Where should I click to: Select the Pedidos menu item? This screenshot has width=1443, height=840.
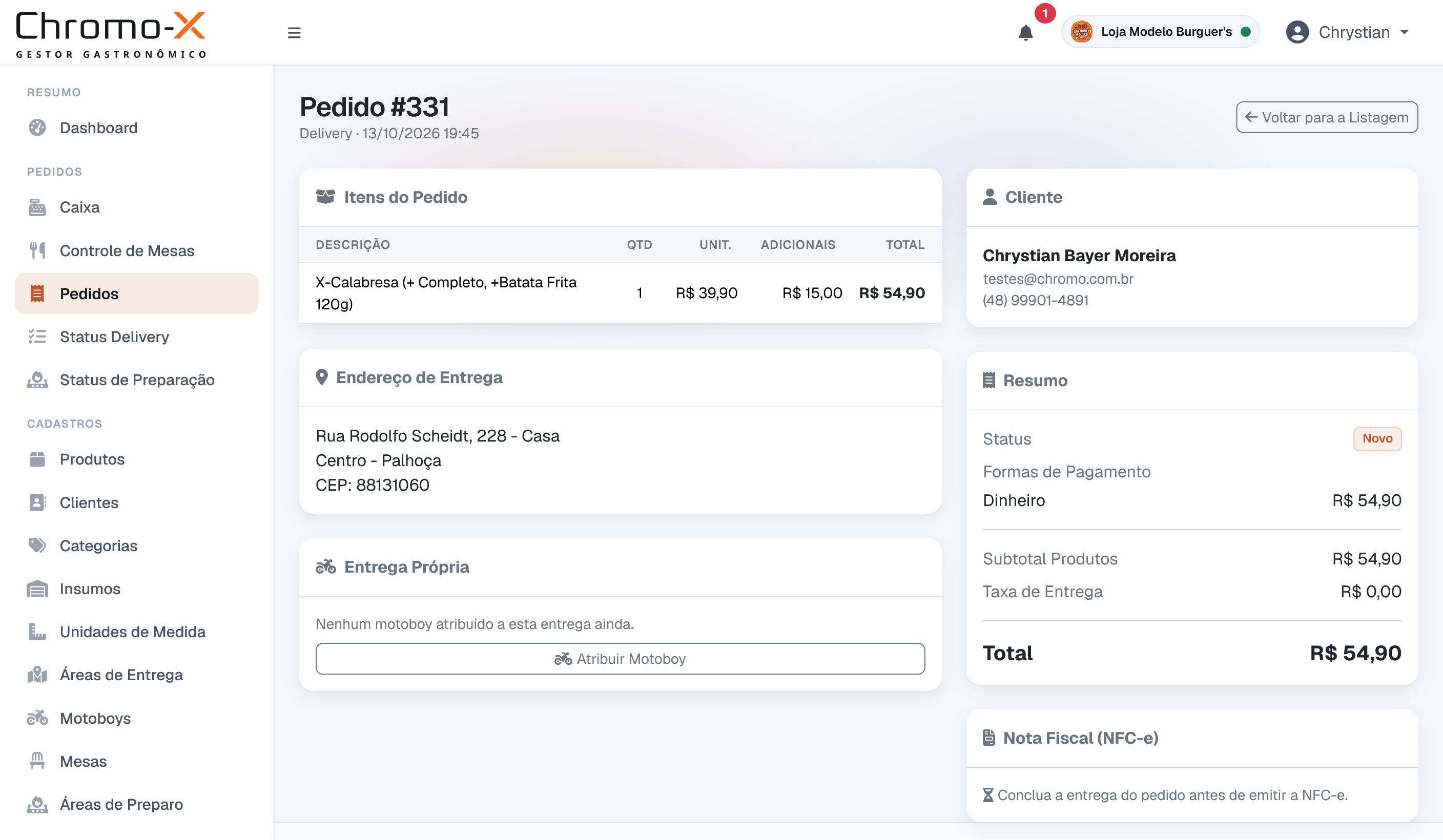[x=136, y=293]
